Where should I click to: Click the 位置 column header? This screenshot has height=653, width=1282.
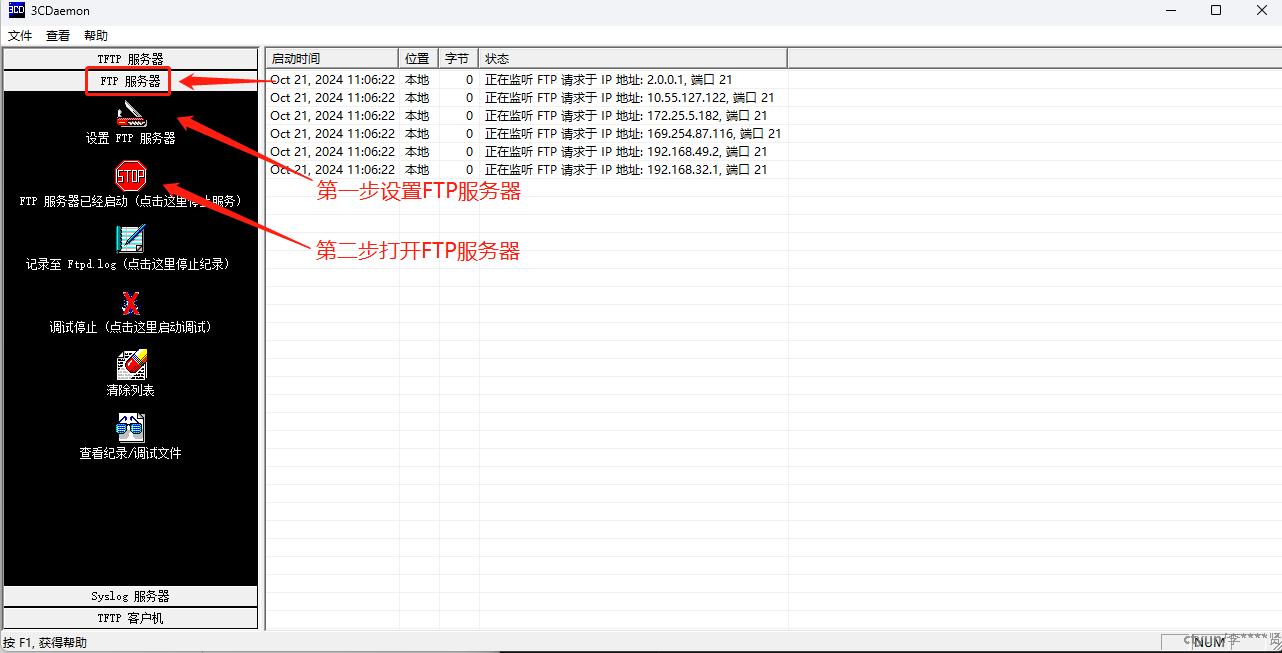(x=420, y=59)
